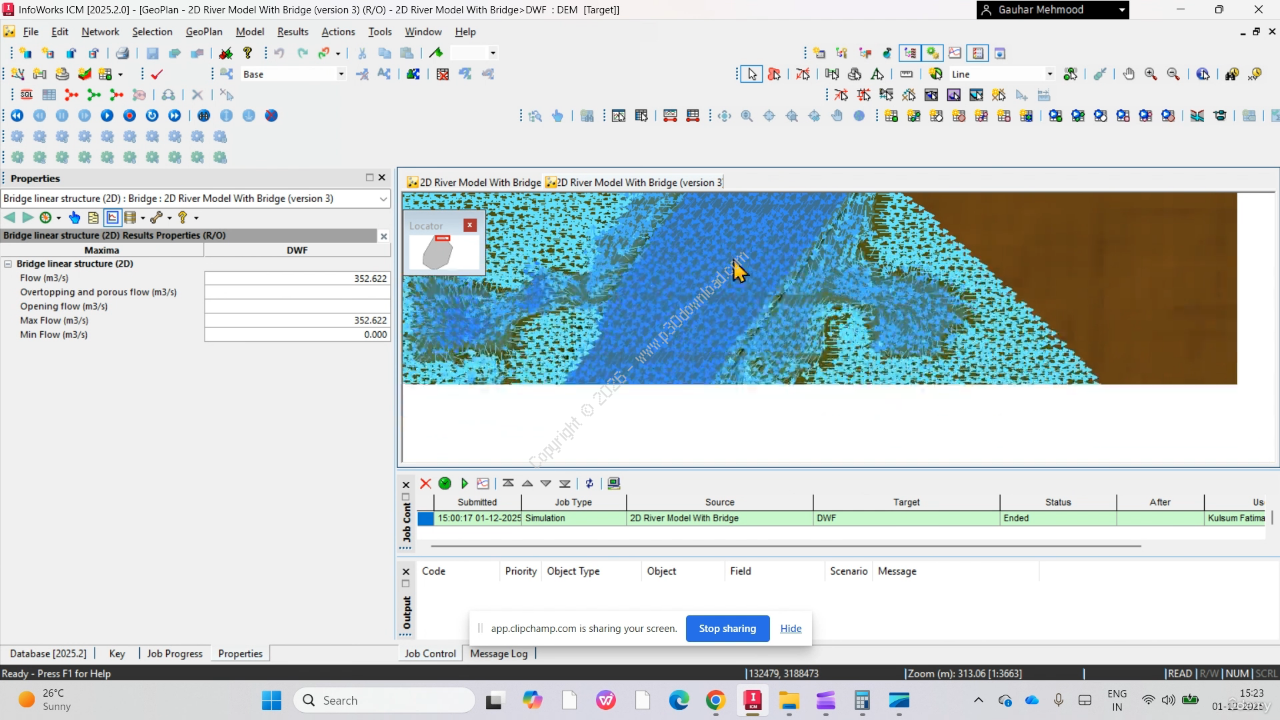Viewport: 1280px width, 720px height.
Task: Open the Line object type dropdown
Action: tap(1049, 74)
